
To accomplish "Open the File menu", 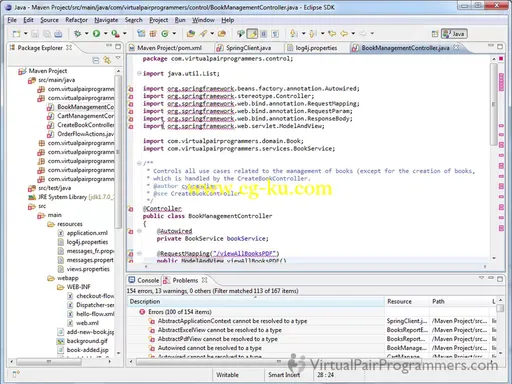I will tap(12, 20).
